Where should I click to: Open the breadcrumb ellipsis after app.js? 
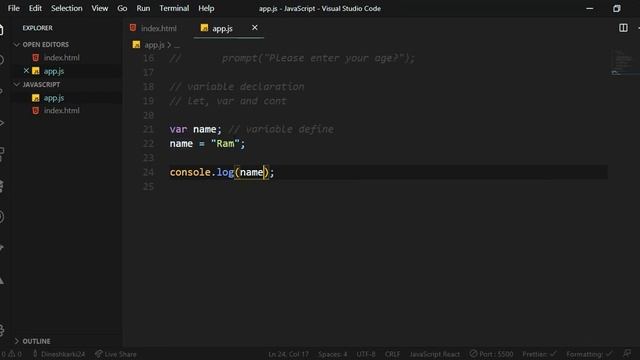tap(177, 45)
